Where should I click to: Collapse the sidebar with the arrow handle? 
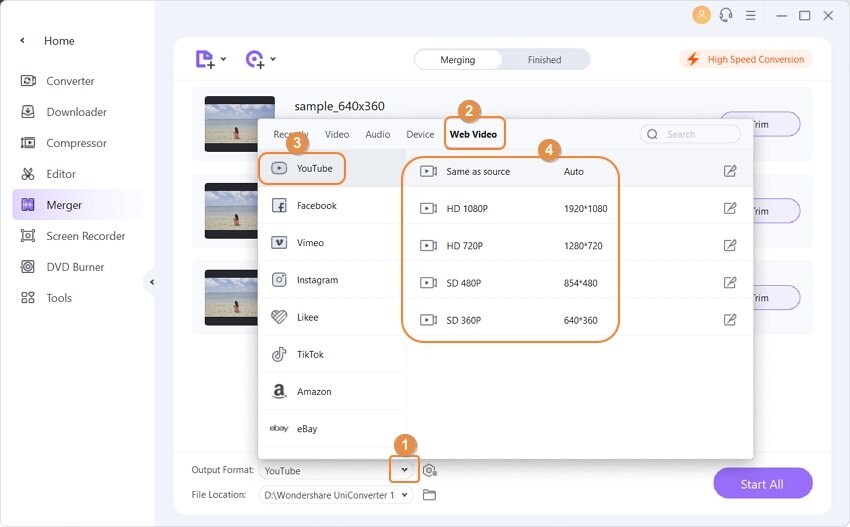point(151,282)
